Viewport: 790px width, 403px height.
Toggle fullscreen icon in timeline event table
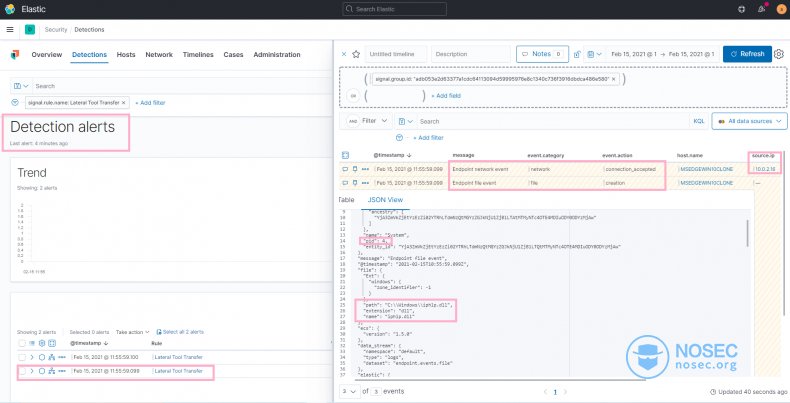coord(345,155)
